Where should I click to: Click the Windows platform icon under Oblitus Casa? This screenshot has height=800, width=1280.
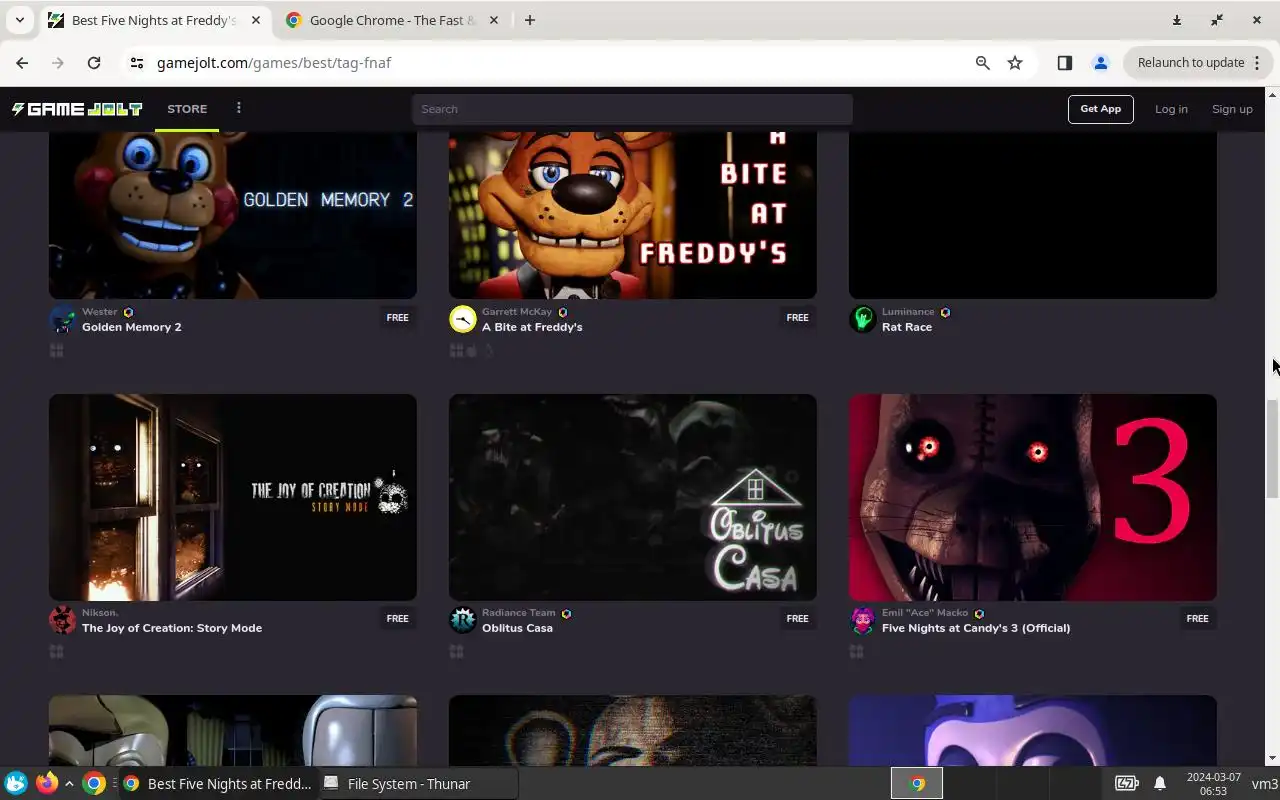457,652
